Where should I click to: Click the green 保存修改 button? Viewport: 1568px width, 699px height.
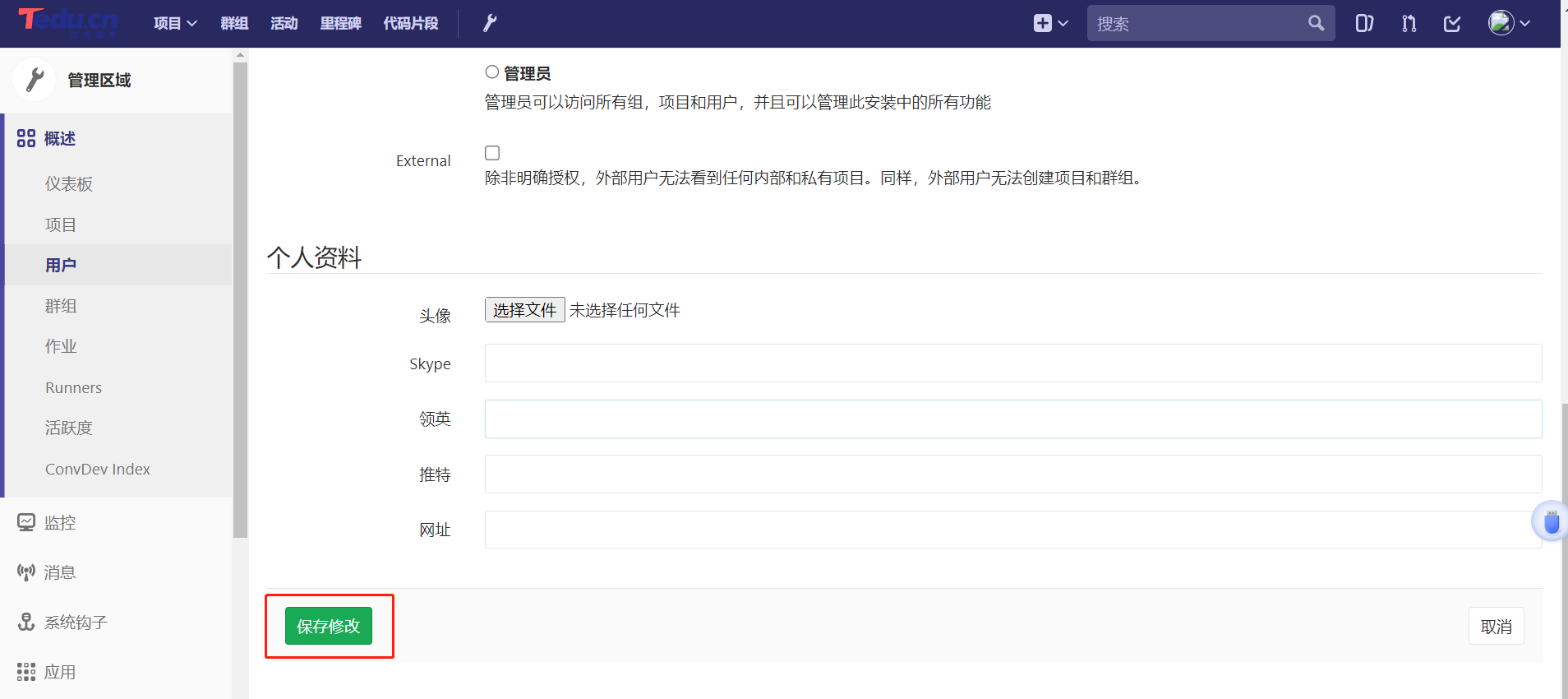coord(329,626)
